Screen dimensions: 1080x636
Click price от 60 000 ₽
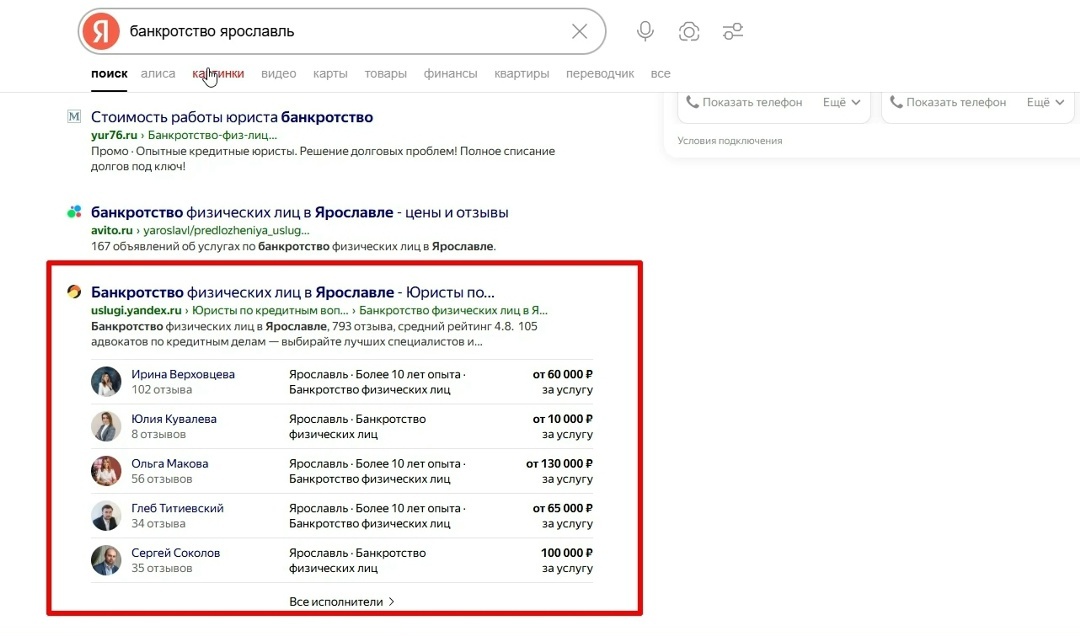(563, 374)
